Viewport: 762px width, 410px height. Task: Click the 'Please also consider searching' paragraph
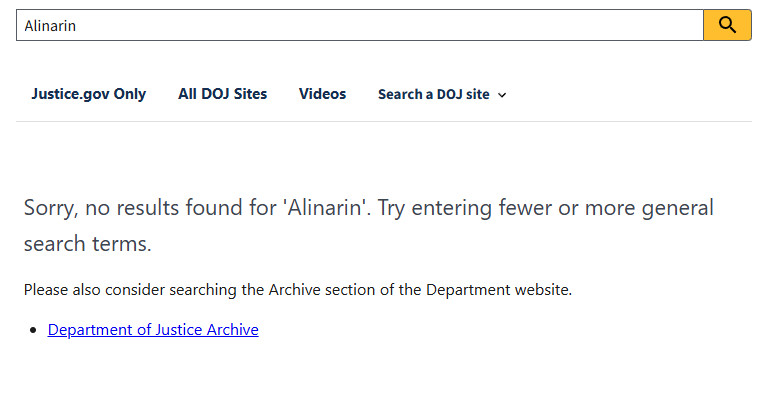pyautogui.click(x=298, y=290)
